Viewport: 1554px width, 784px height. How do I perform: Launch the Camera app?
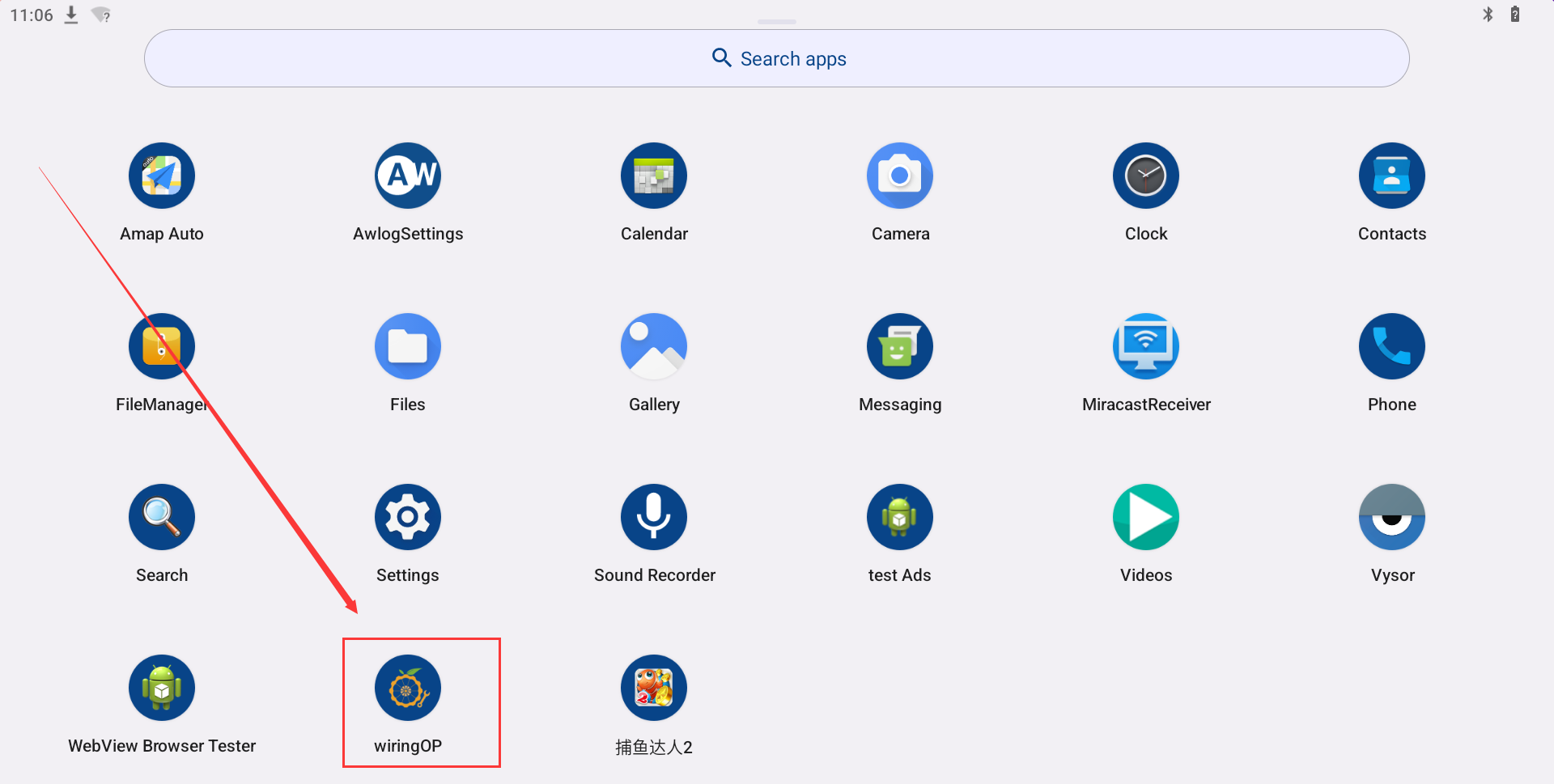tap(900, 176)
